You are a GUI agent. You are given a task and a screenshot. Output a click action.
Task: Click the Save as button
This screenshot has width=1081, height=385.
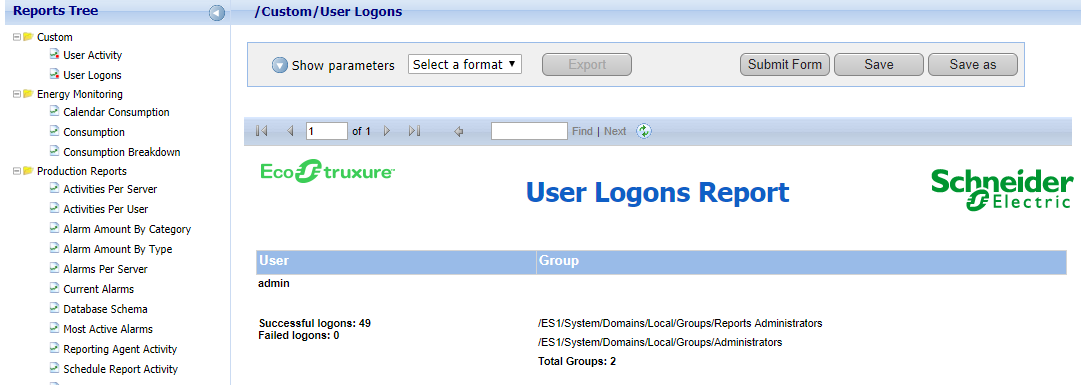coord(973,65)
